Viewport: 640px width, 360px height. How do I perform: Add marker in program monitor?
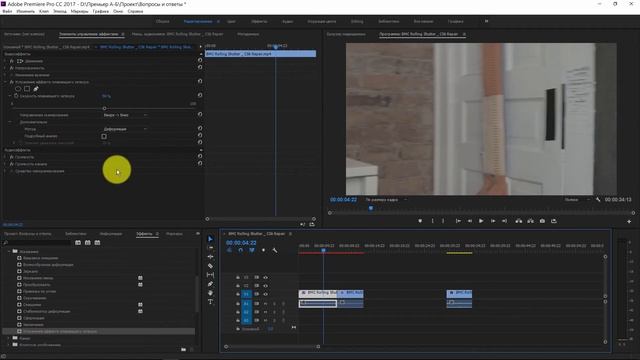point(420,221)
